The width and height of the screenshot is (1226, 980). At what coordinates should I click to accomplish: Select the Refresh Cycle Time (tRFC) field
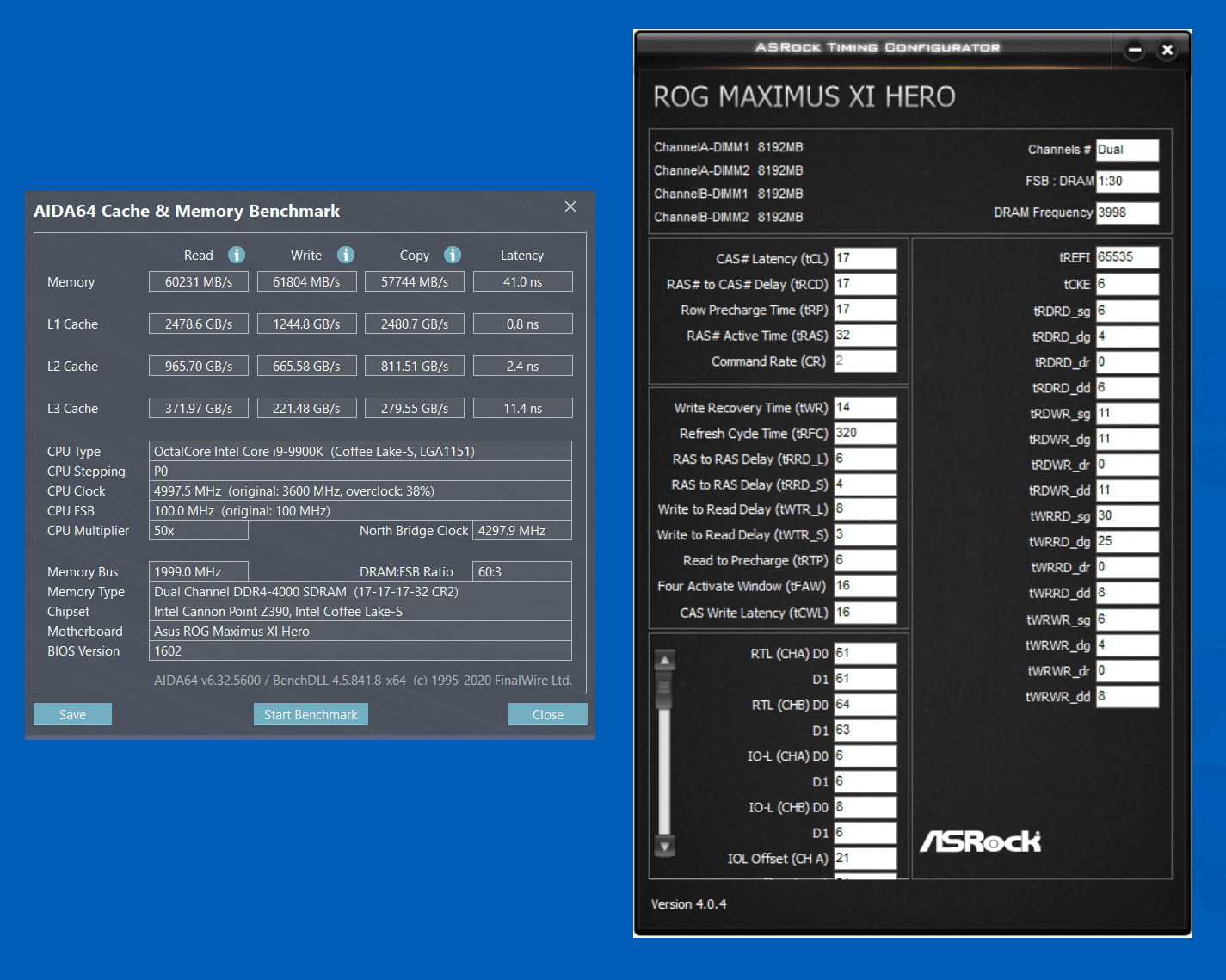coord(866,433)
